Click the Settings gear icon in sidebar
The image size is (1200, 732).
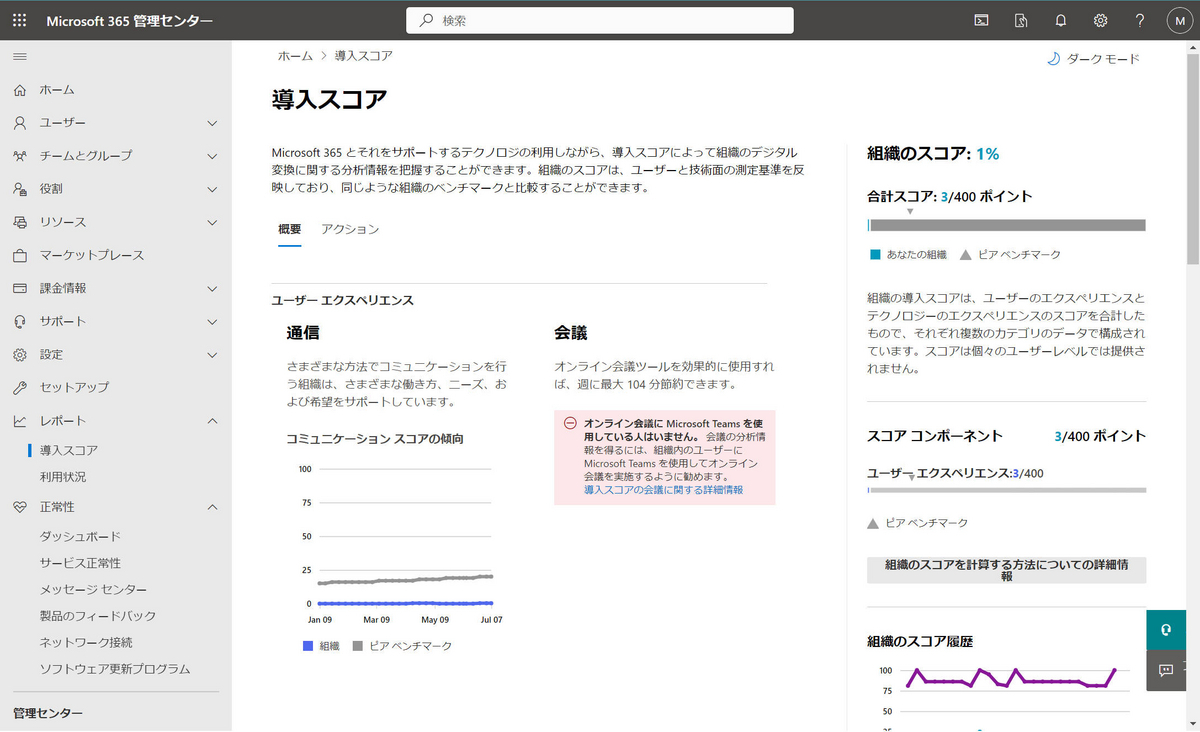[20, 355]
